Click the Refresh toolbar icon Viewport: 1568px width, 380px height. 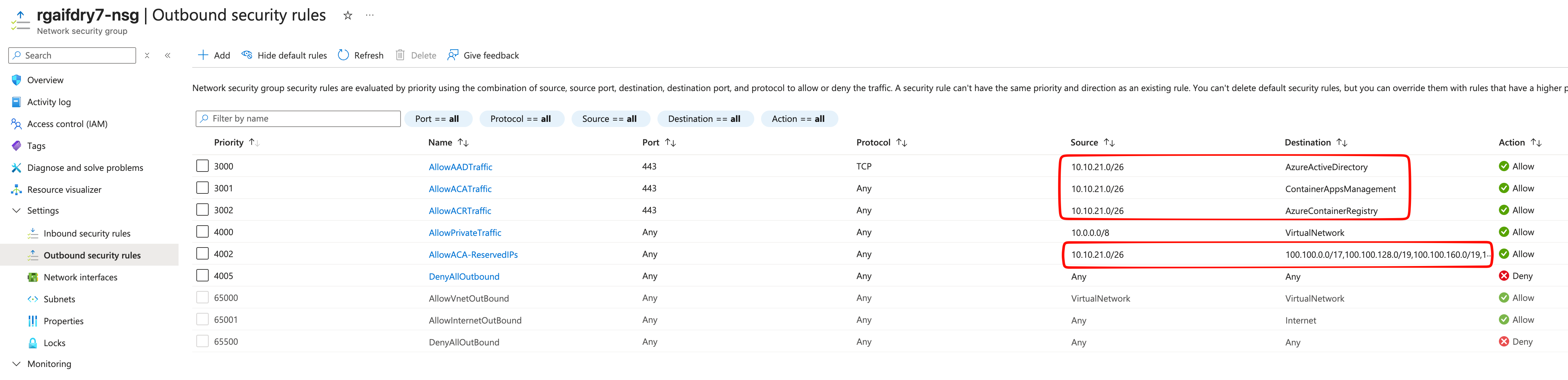click(343, 55)
